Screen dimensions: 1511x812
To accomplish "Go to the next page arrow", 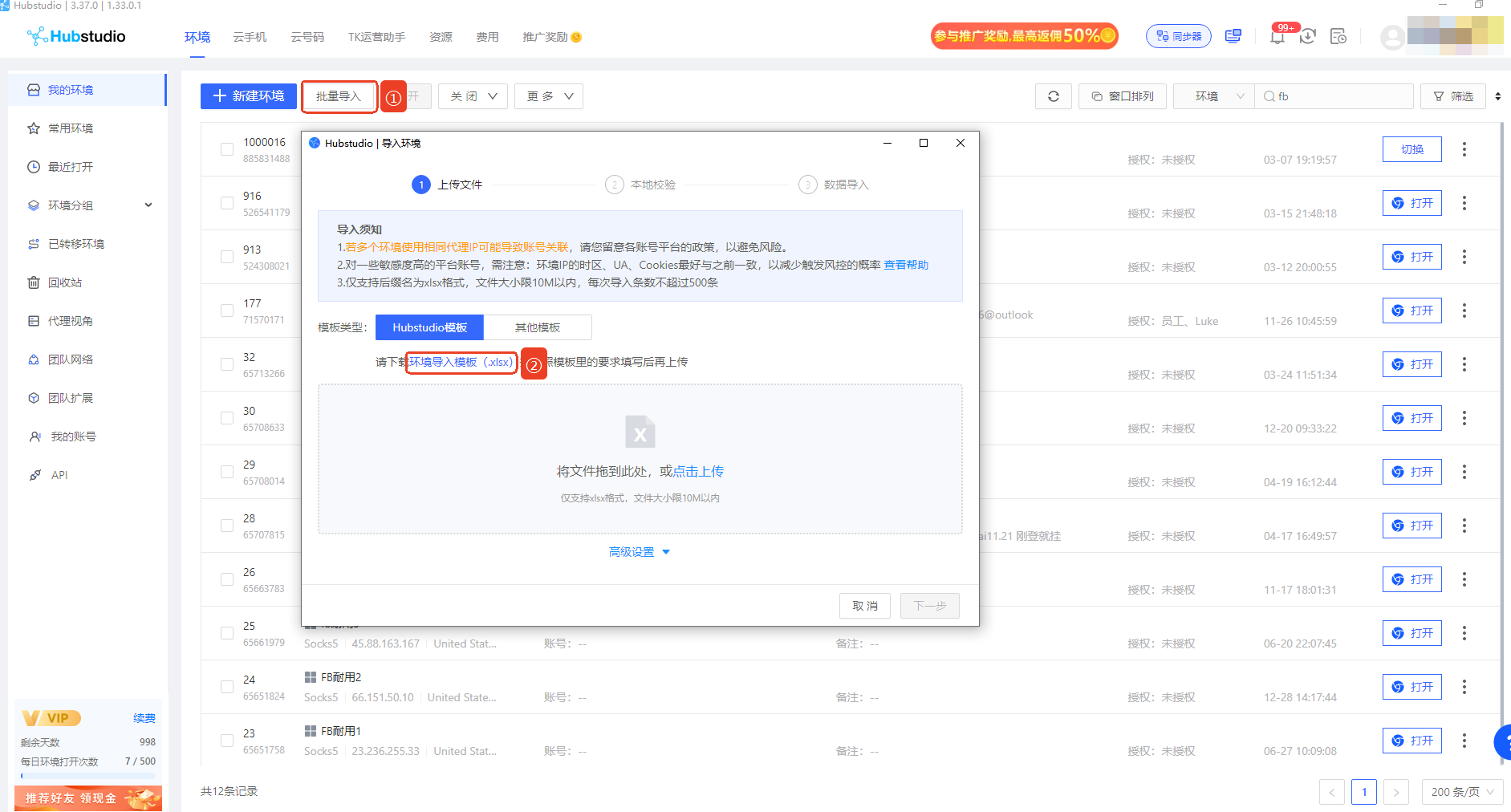I will (x=1396, y=792).
